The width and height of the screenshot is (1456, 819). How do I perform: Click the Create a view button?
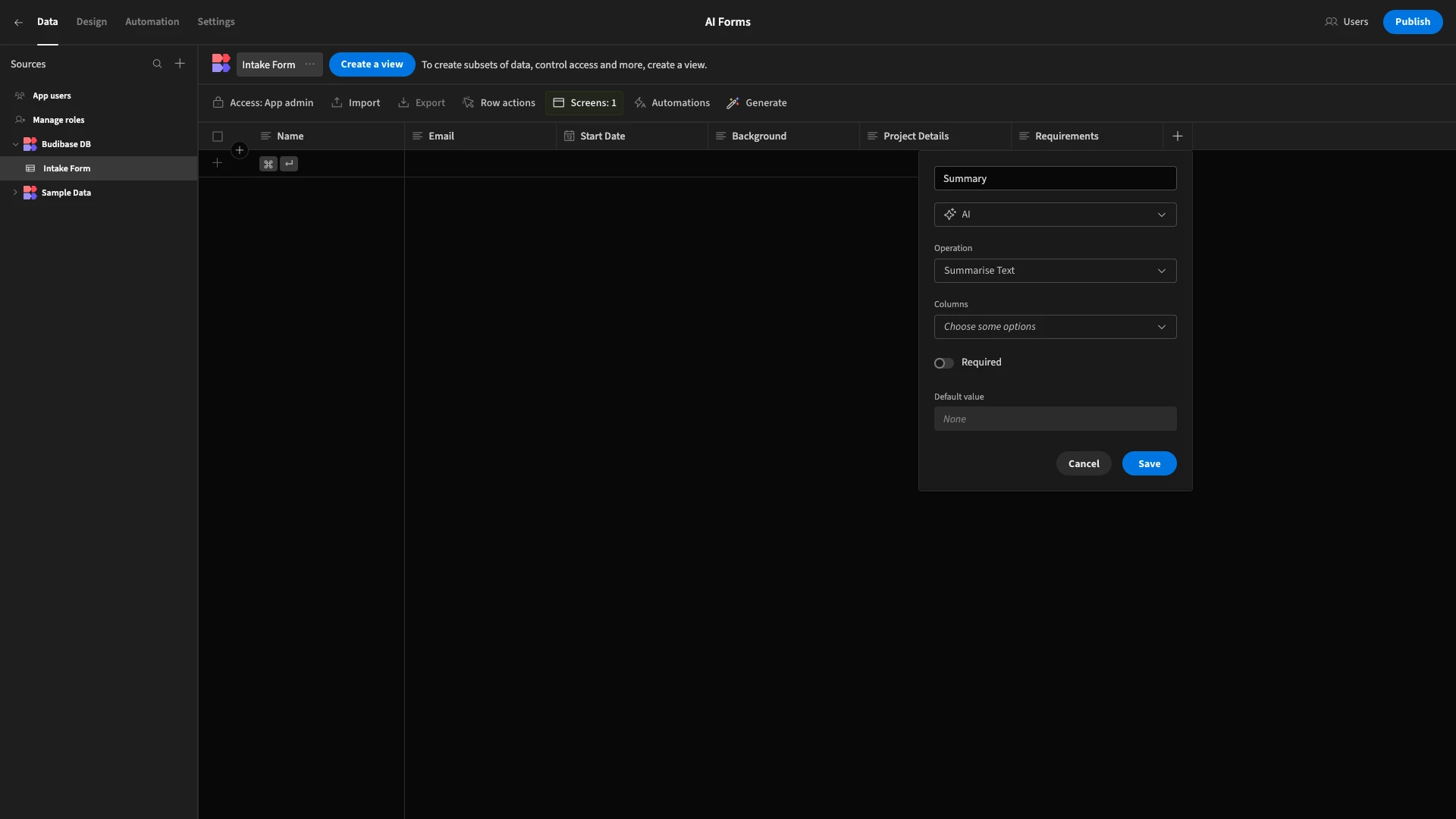(372, 64)
